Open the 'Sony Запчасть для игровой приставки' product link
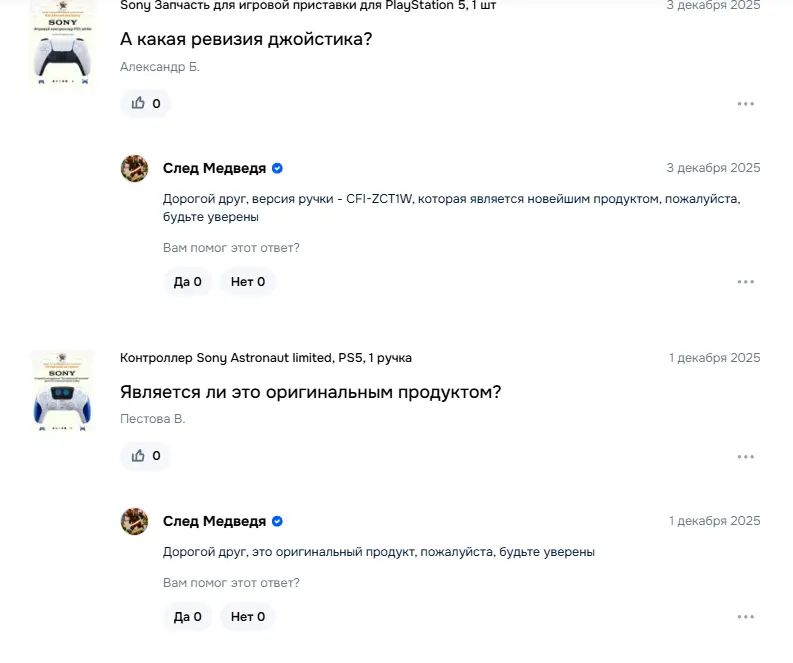Viewport: 793px width, 663px height. tap(307, 5)
